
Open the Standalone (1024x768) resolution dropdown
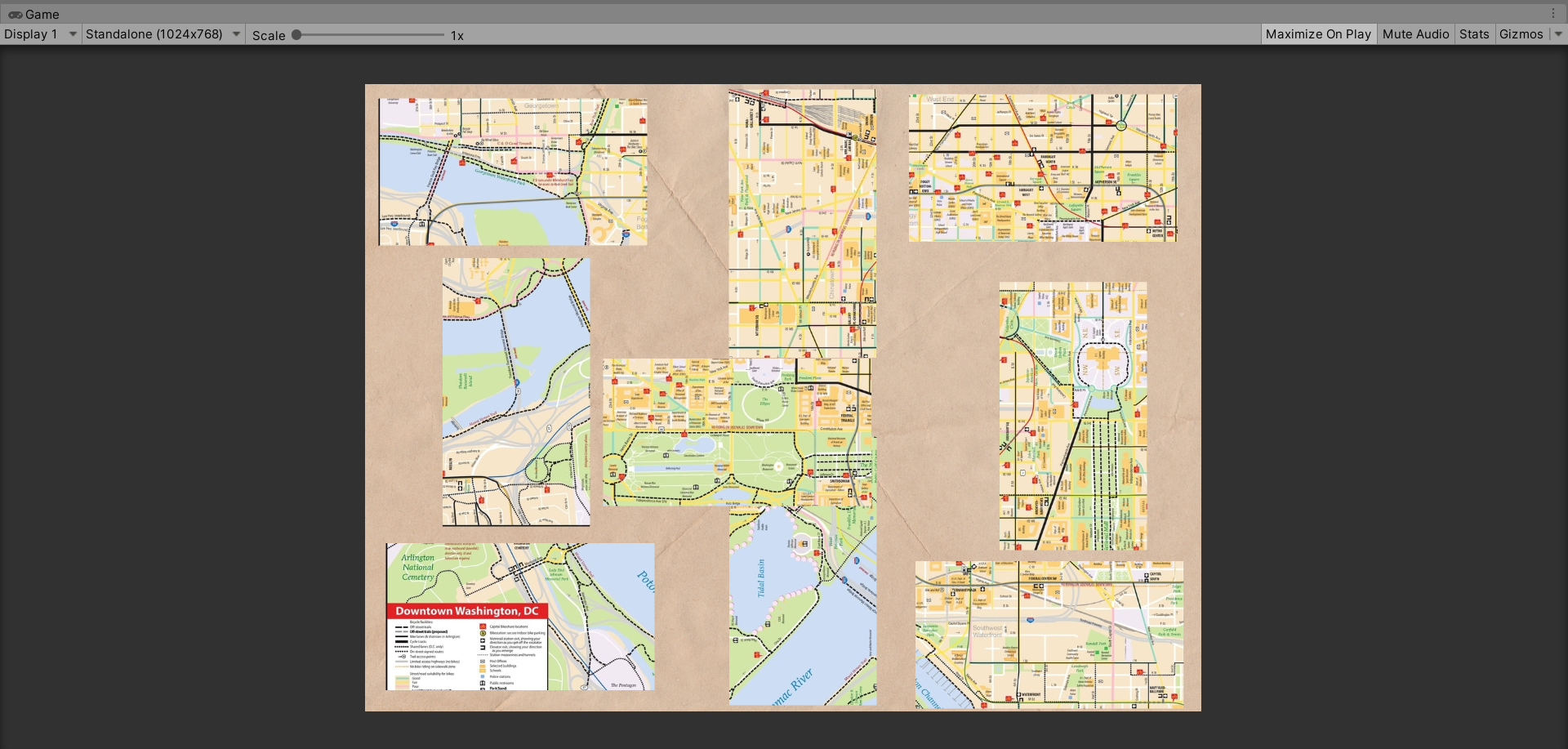pos(163,34)
